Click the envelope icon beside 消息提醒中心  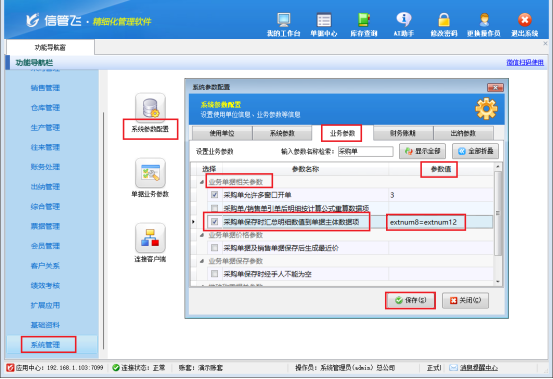453,368
